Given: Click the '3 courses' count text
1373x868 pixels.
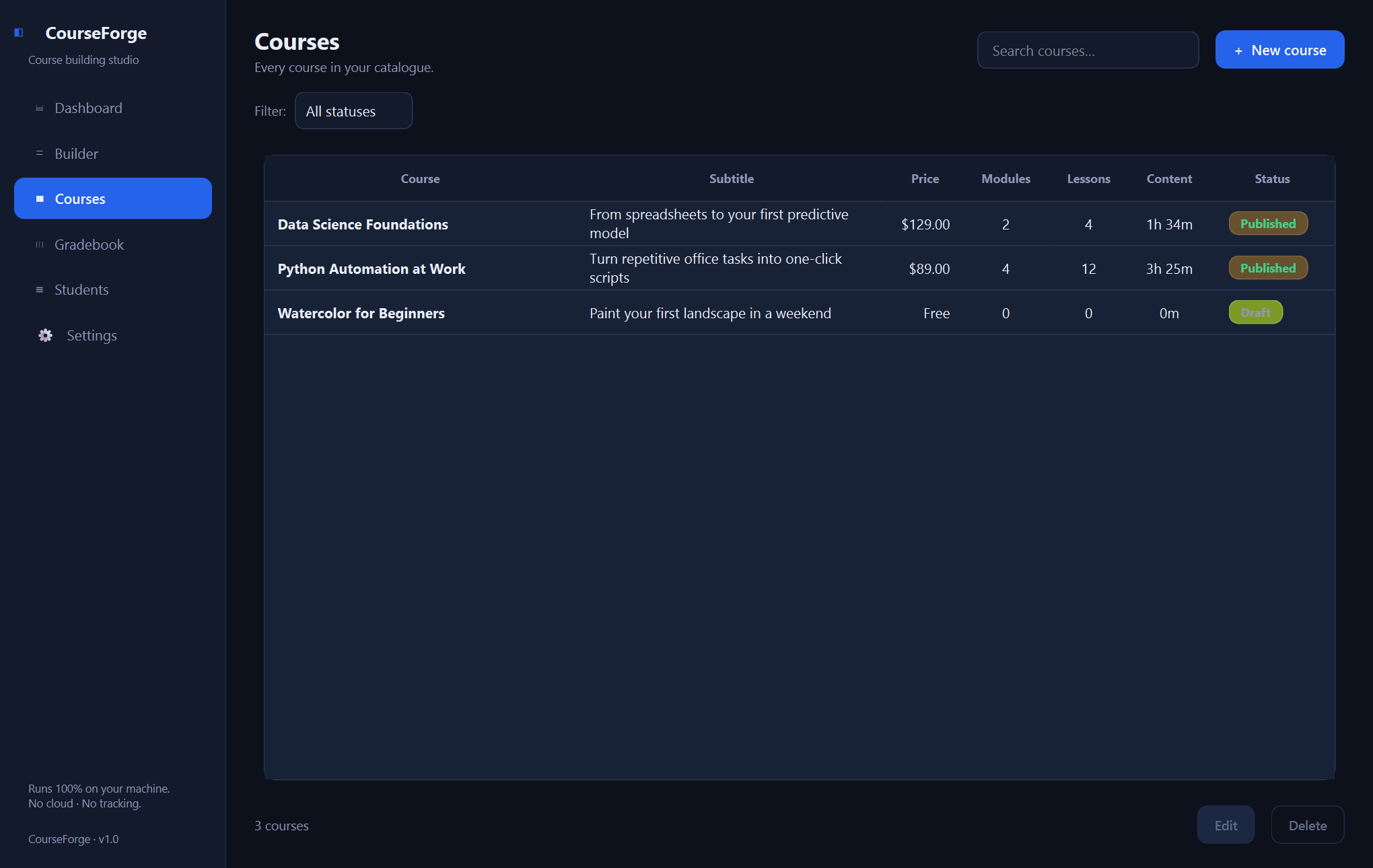Looking at the screenshot, I should pos(281,826).
